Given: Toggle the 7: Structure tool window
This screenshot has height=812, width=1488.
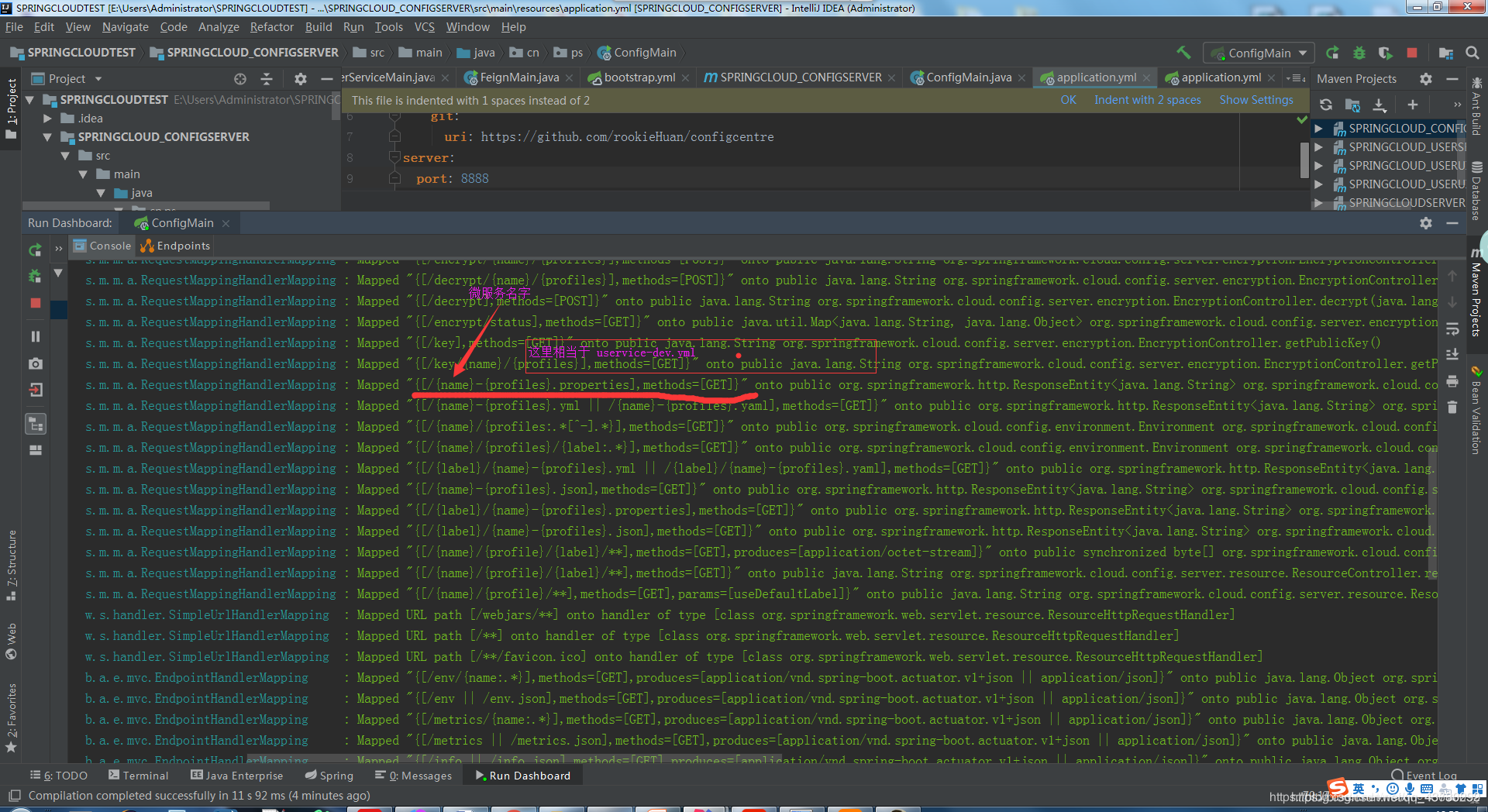Looking at the screenshot, I should click(x=12, y=565).
